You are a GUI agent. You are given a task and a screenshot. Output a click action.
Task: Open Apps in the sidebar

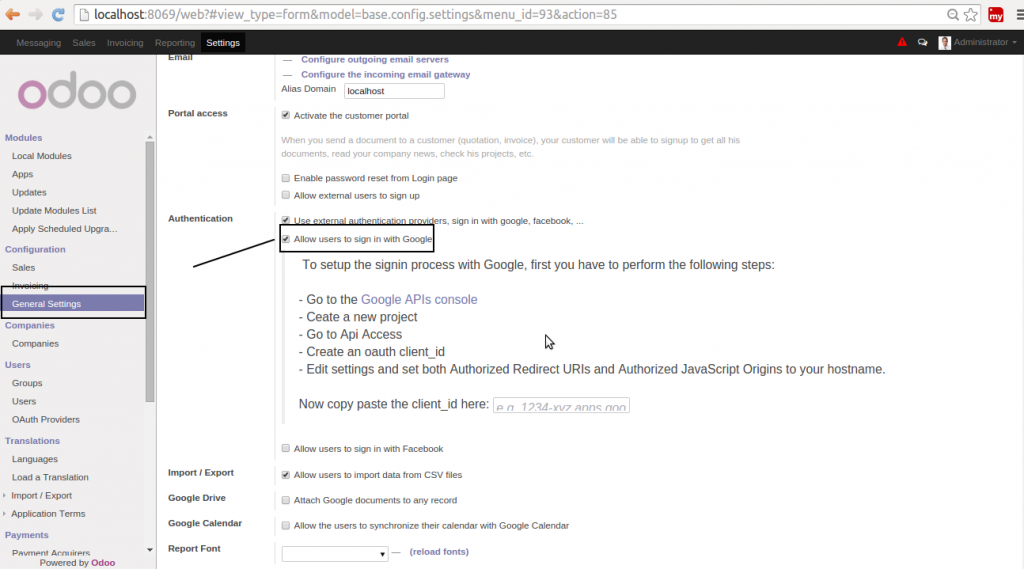(22, 174)
